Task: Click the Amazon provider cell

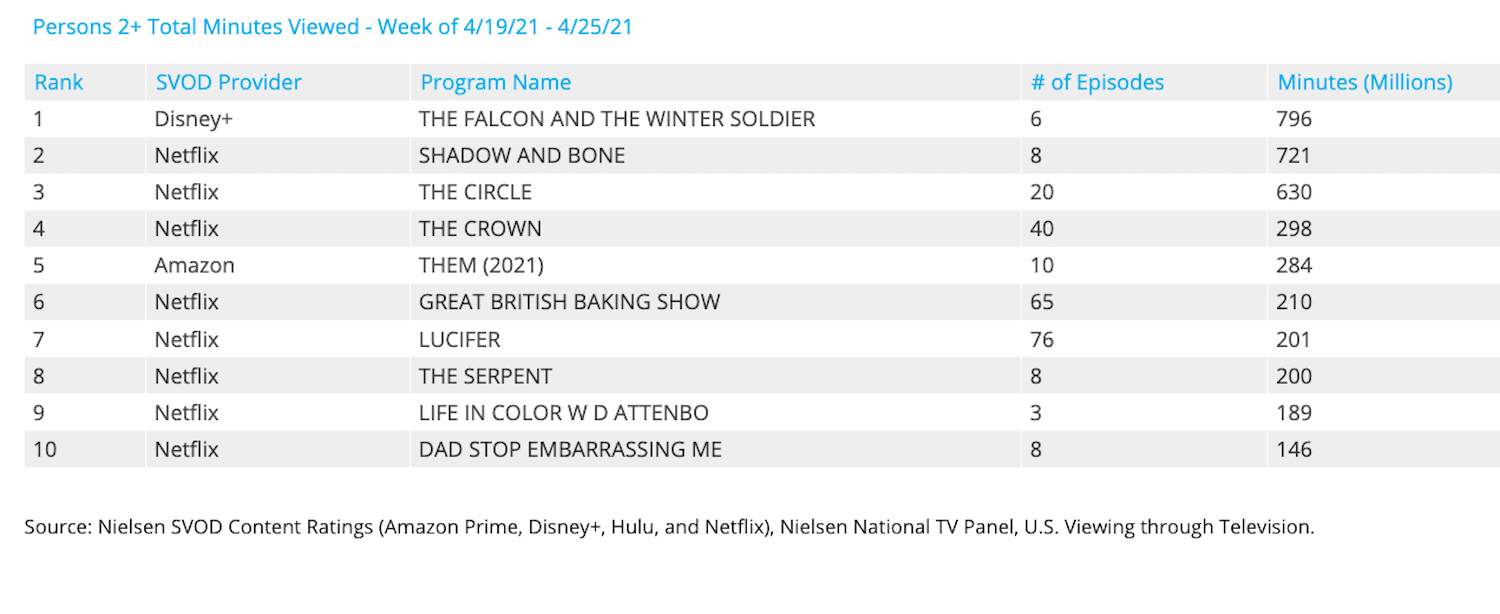Action: [x=194, y=266]
